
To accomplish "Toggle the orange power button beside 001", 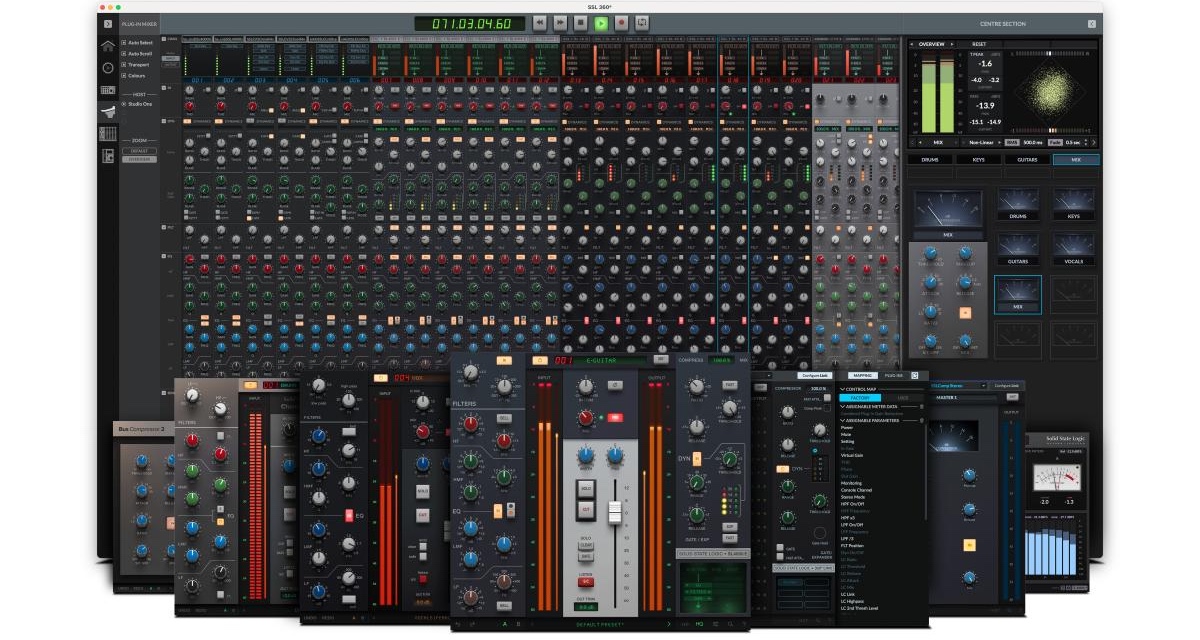I will pos(541,359).
